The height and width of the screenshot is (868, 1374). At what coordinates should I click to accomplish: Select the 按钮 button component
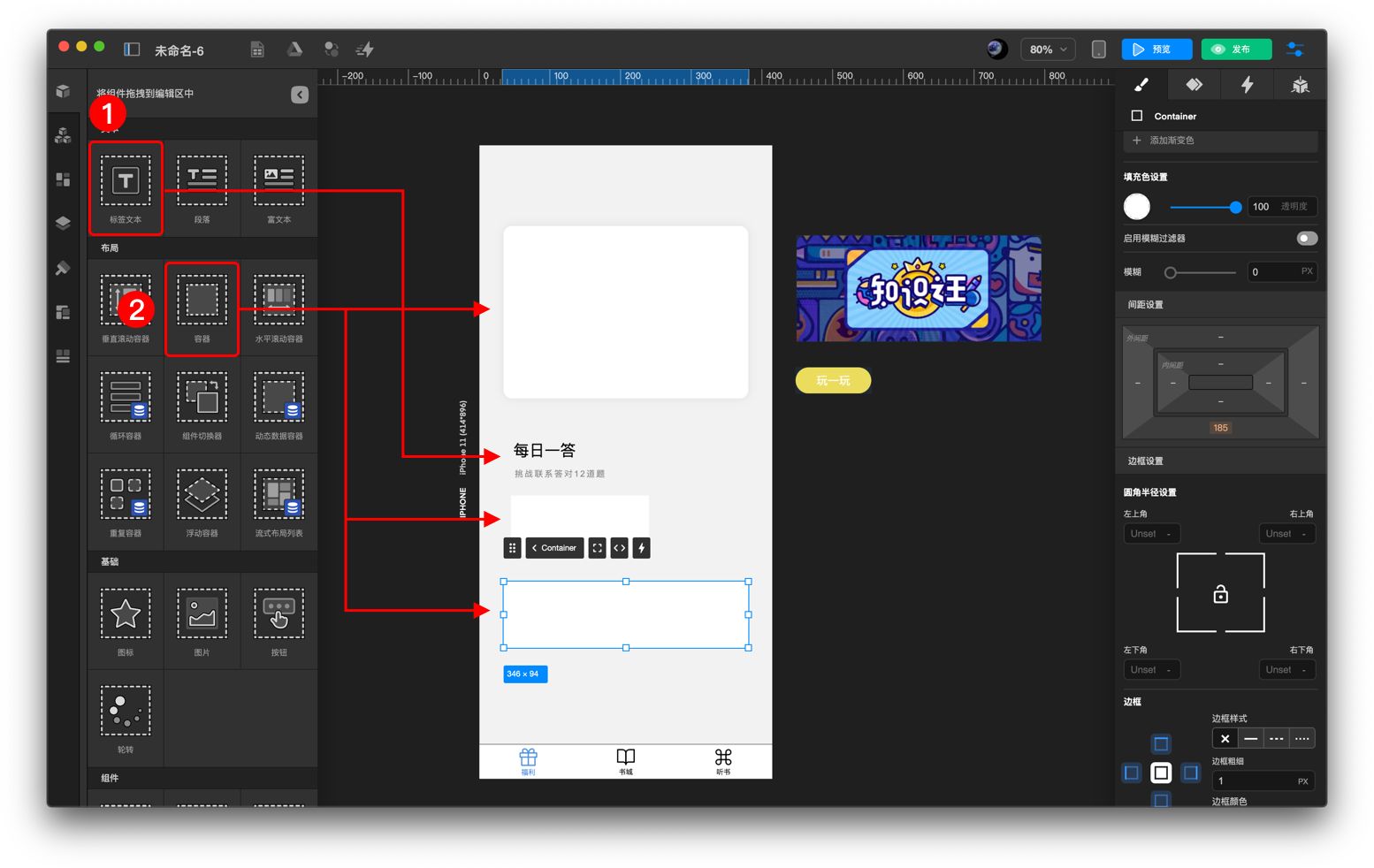coord(279,621)
